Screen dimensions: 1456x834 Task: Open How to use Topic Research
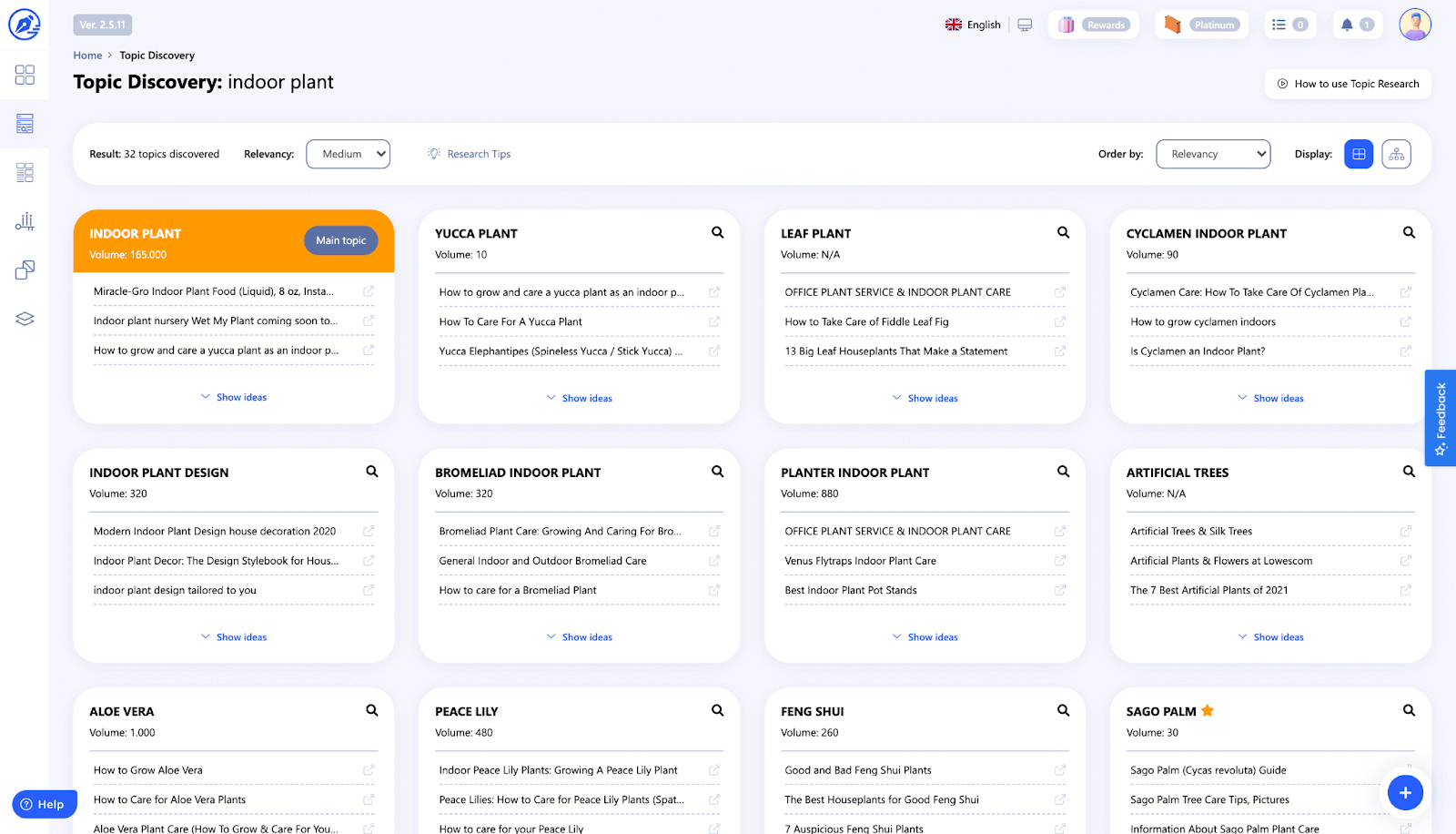pos(1347,83)
